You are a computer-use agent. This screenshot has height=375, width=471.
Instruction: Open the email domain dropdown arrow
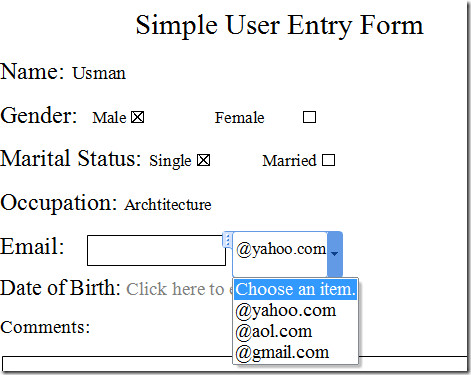point(335,254)
